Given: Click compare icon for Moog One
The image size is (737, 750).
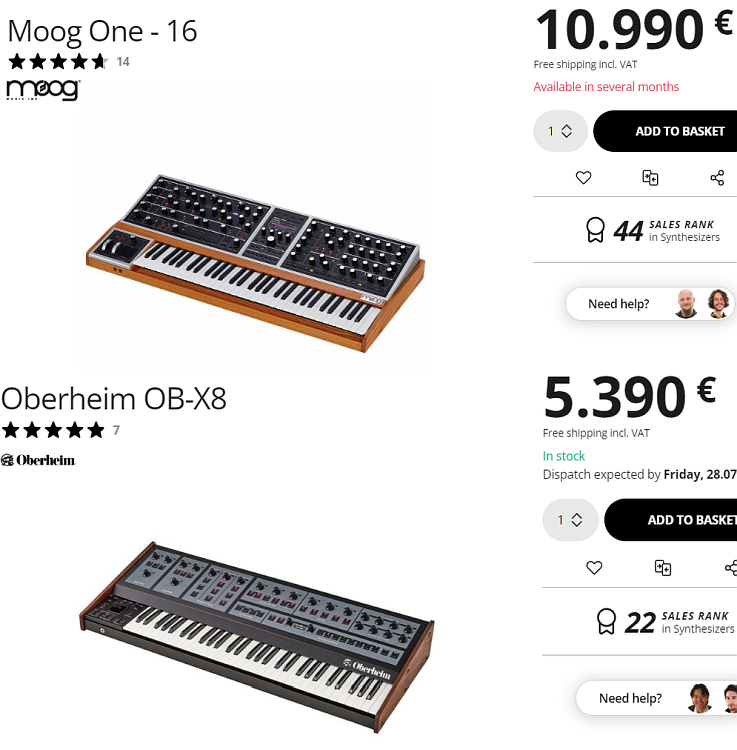Looking at the screenshot, I should (x=650, y=178).
